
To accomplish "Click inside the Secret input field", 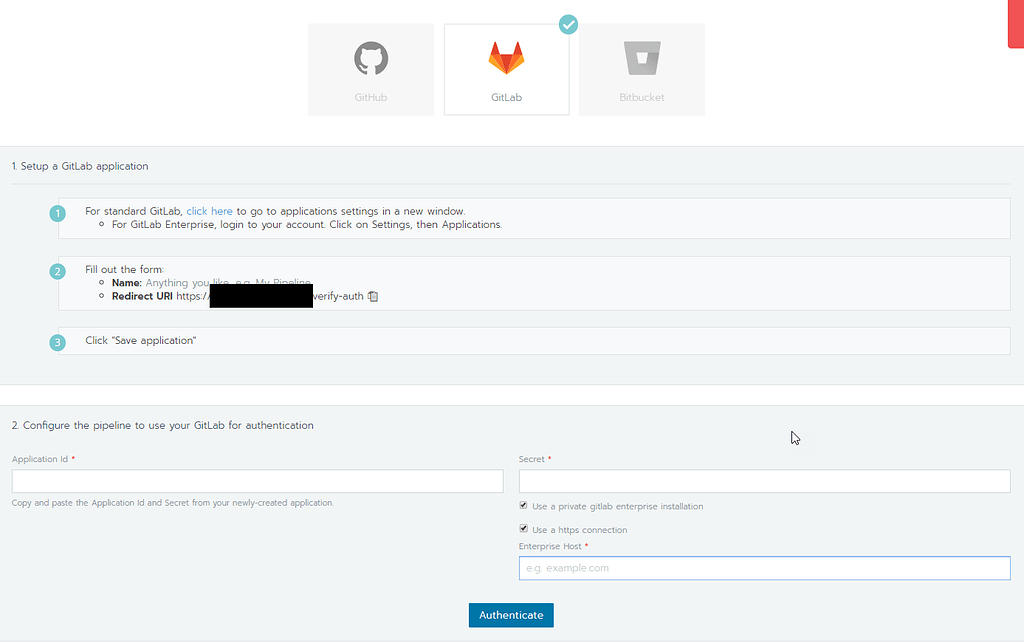I will click(764, 481).
